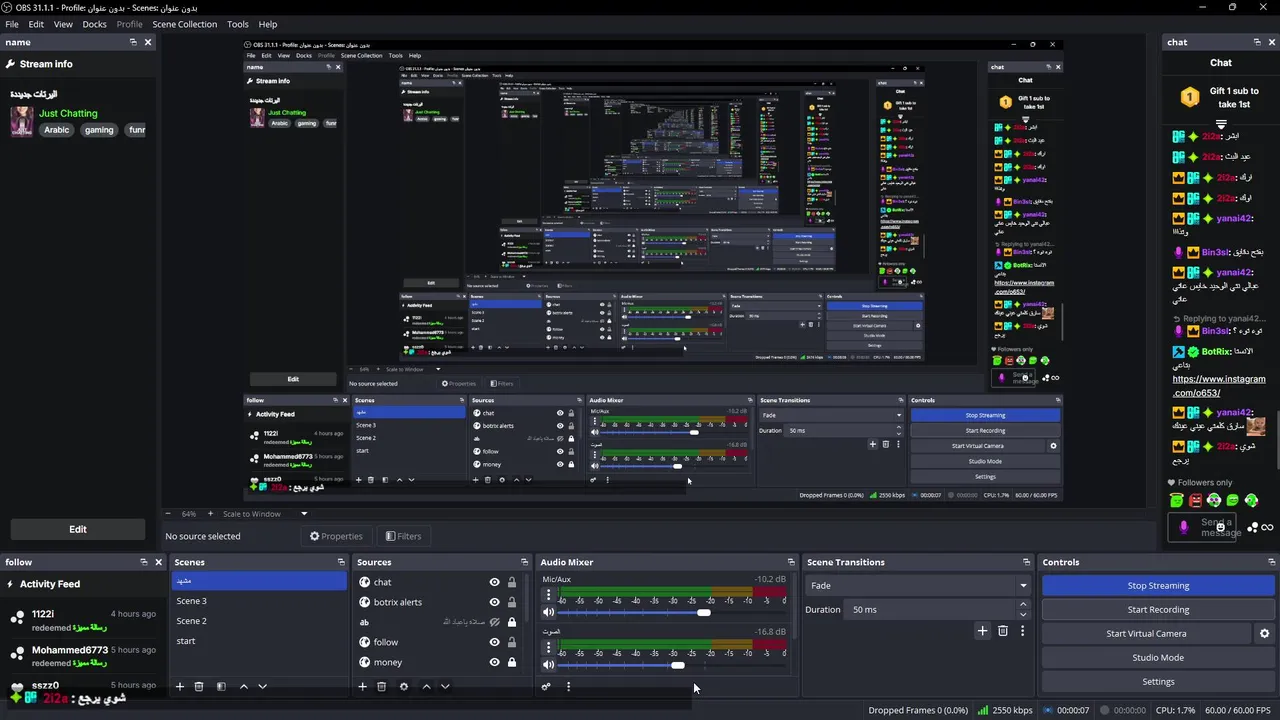Float the Controls dock
The width and height of the screenshot is (1280, 720).
pyautogui.click(x=1272, y=562)
